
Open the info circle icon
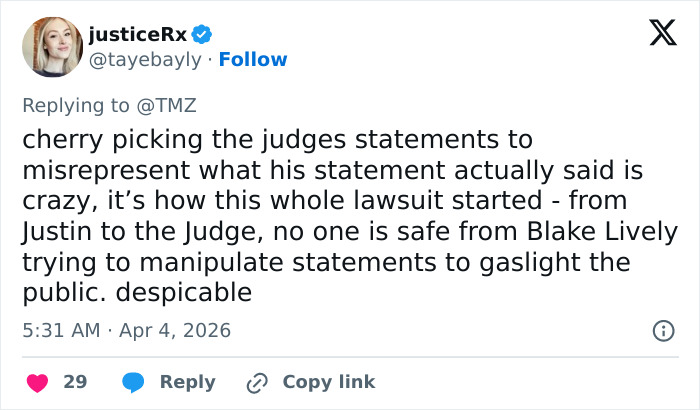tap(662, 330)
